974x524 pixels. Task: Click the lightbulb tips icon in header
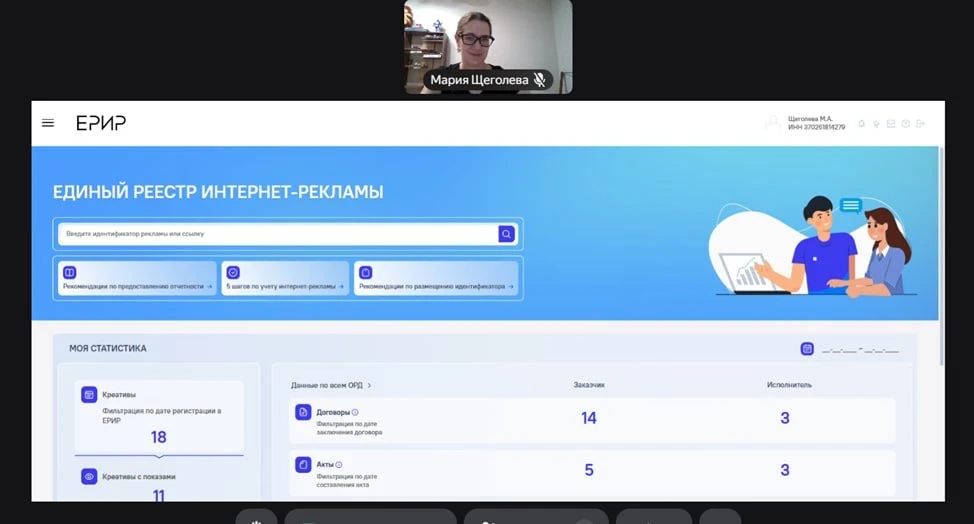[876, 124]
